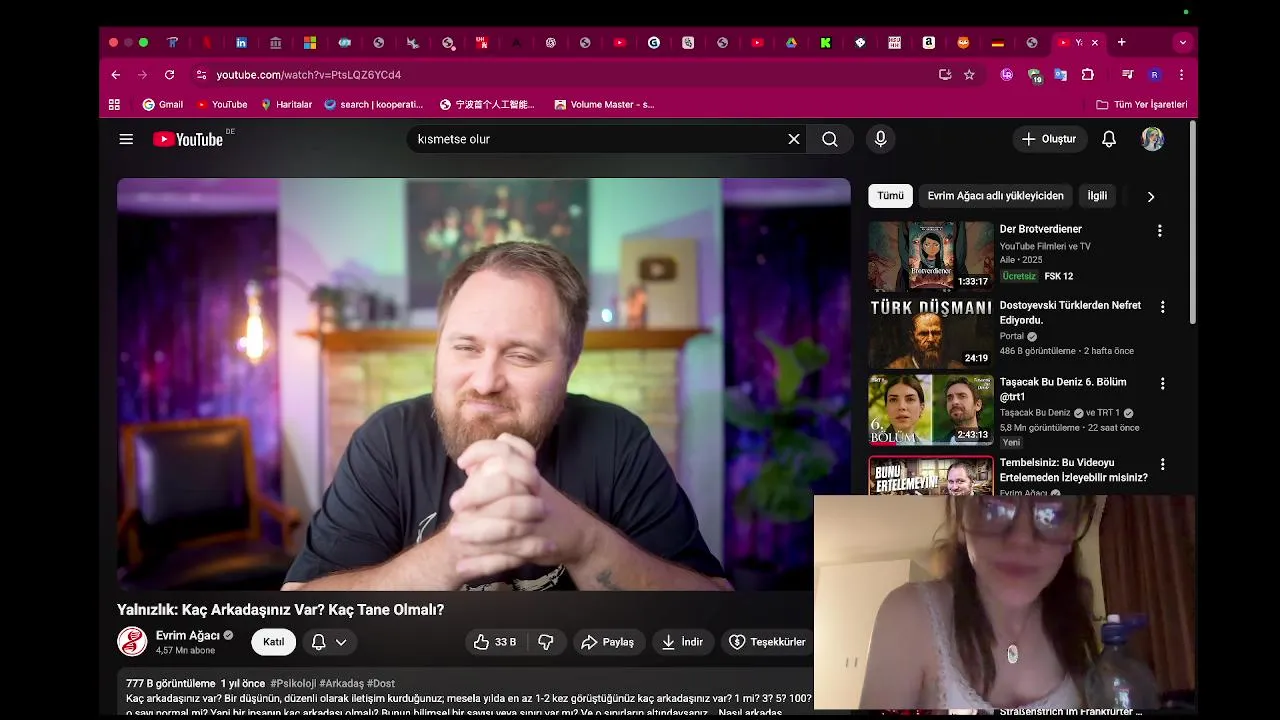This screenshot has width=1280, height=720.
Task: Open new browser tab with plus
Action: click(1122, 42)
